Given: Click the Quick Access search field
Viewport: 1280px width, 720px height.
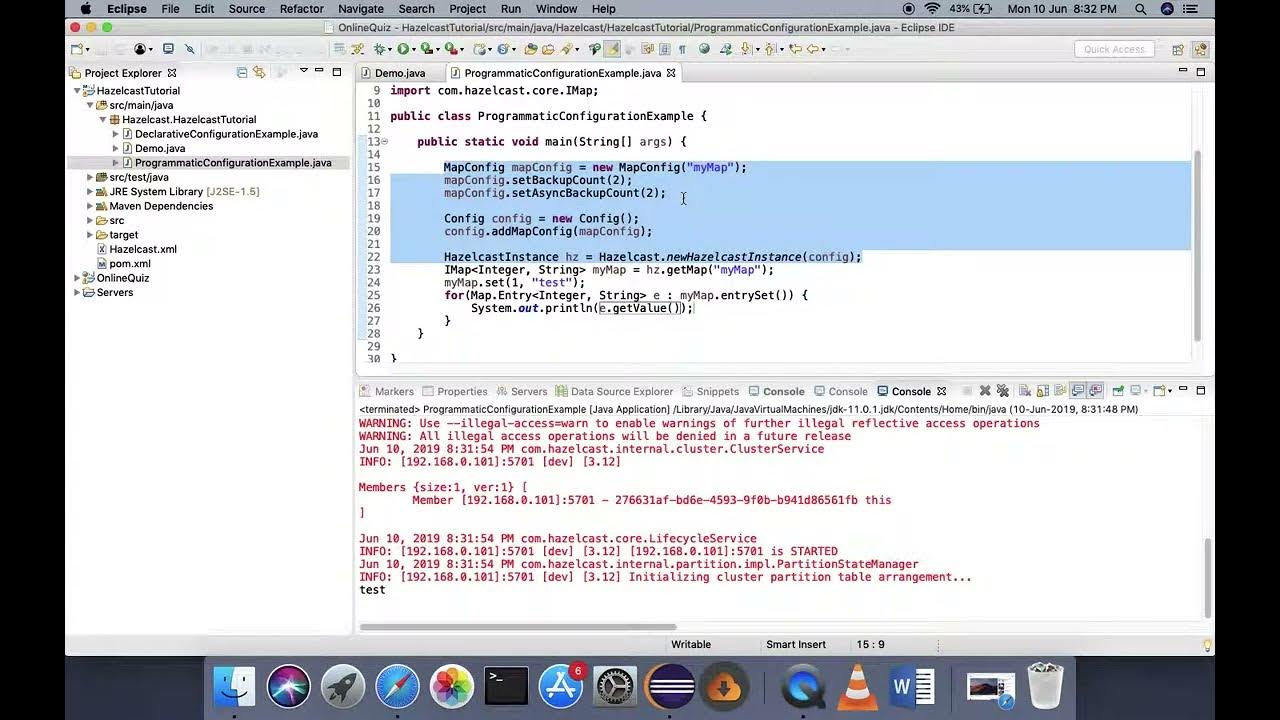Looking at the screenshot, I should pyautogui.click(x=1114, y=49).
